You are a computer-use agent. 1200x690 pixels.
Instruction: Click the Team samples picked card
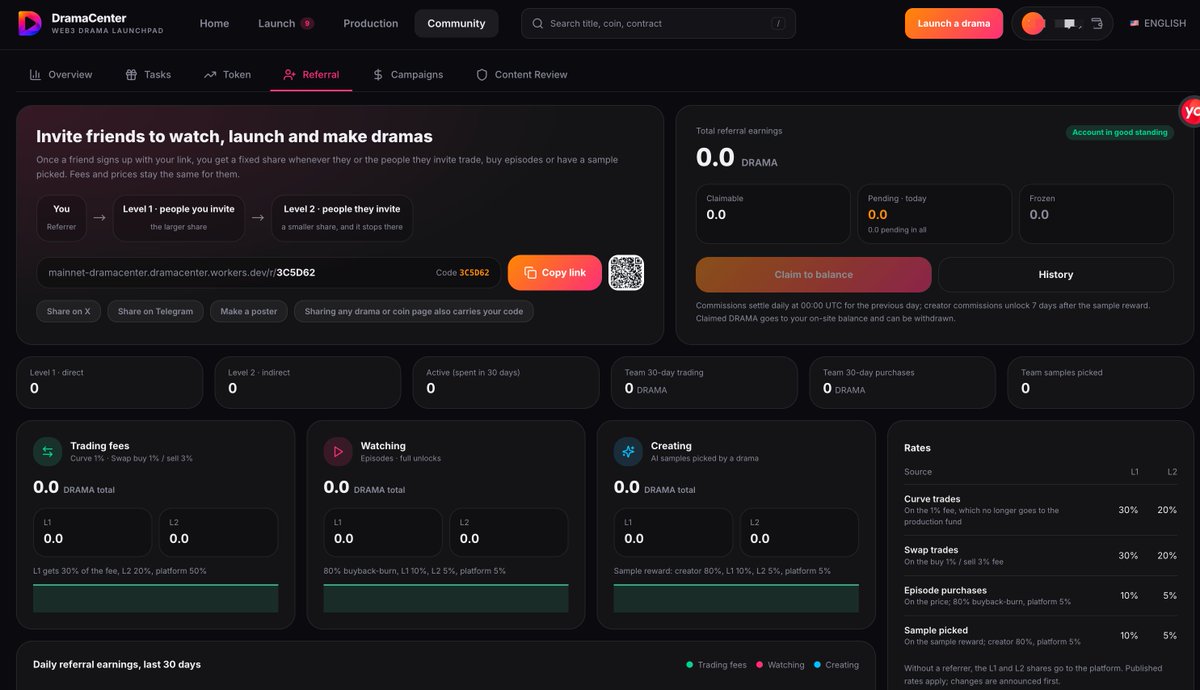[1100, 382]
